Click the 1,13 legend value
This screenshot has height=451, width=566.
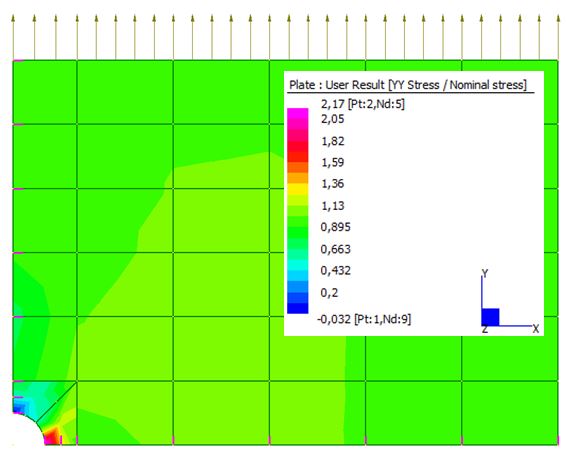tap(332, 205)
